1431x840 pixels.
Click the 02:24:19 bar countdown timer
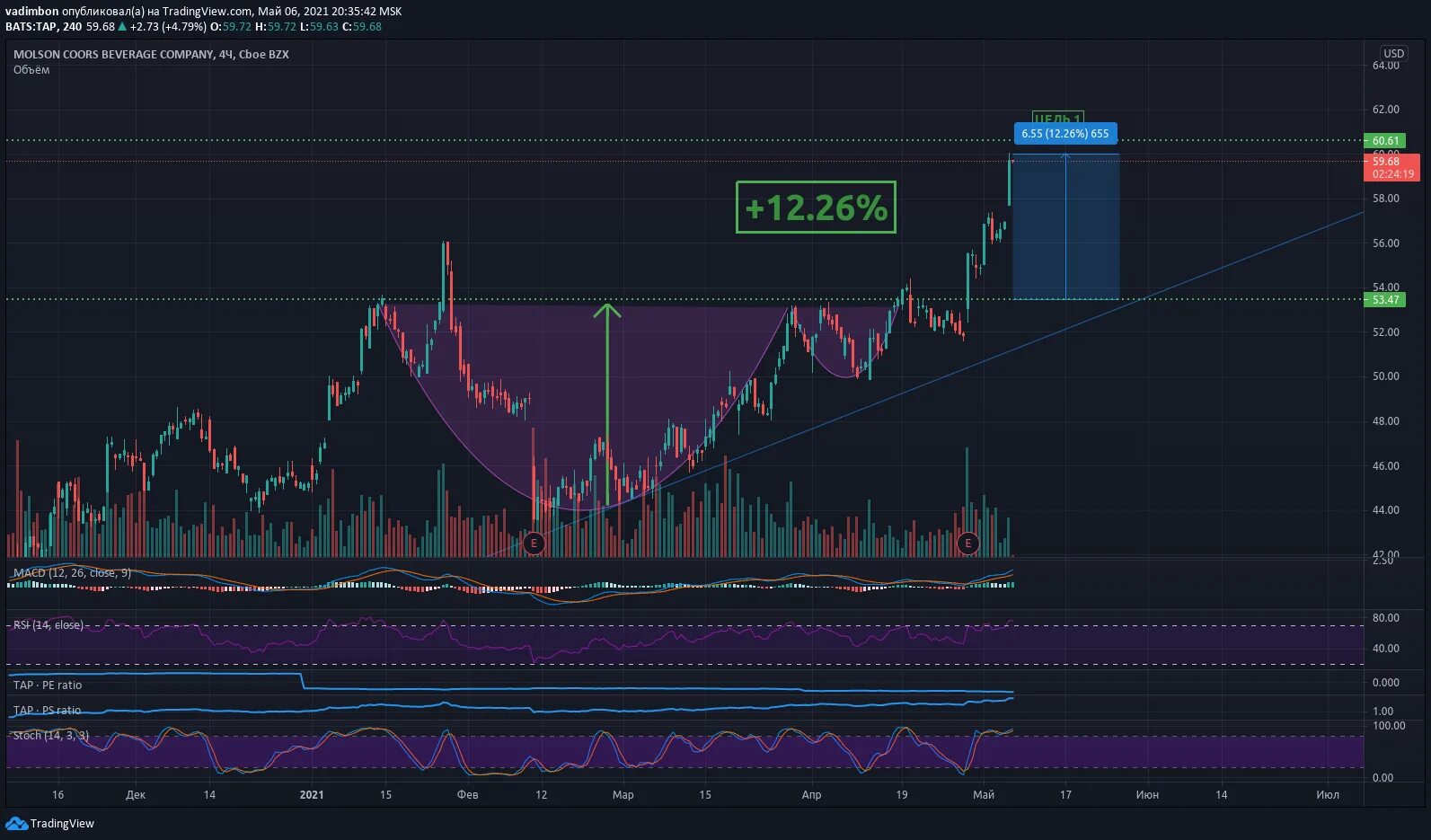1392,174
